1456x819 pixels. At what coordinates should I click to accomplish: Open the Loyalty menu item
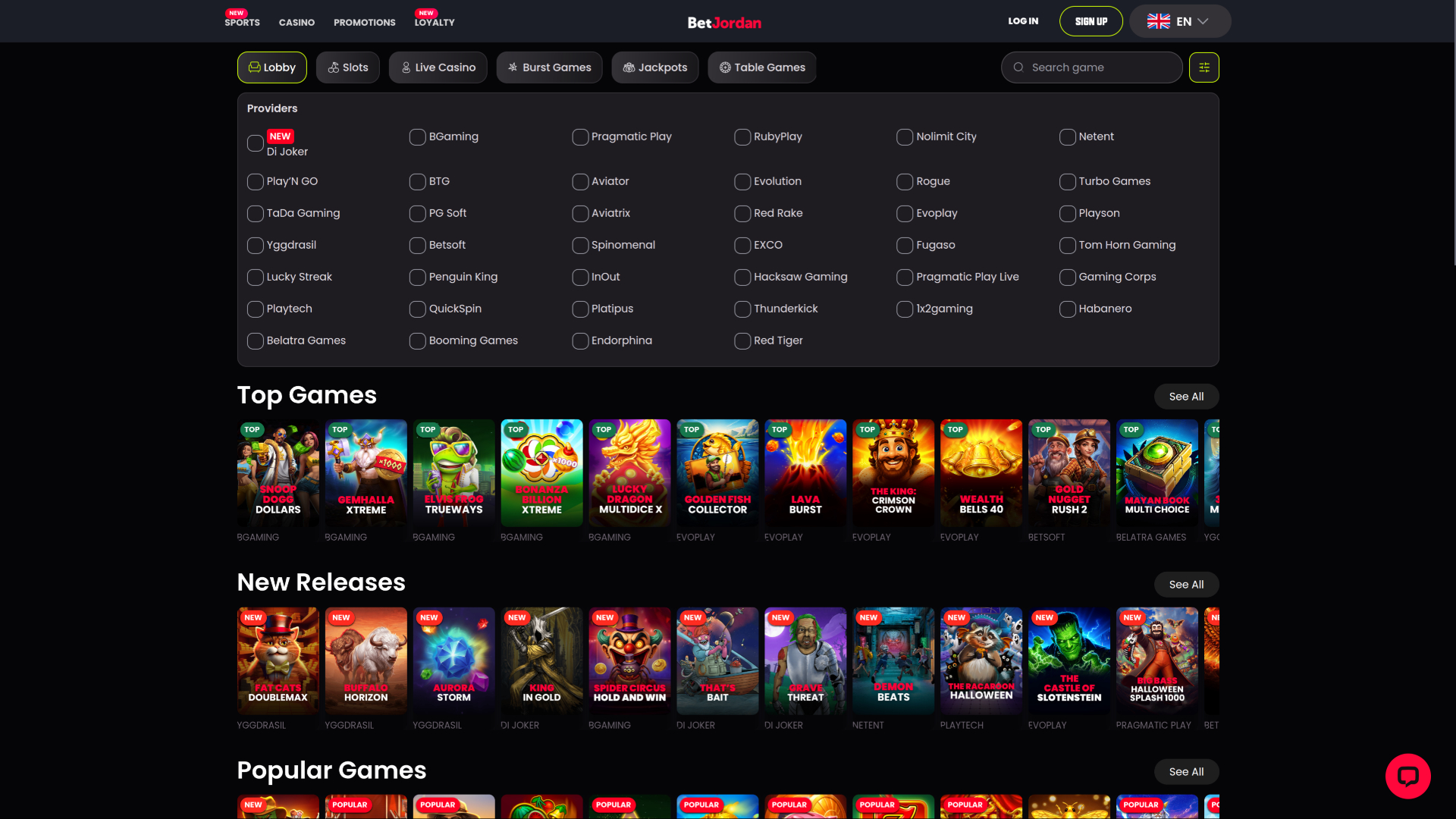(x=435, y=22)
